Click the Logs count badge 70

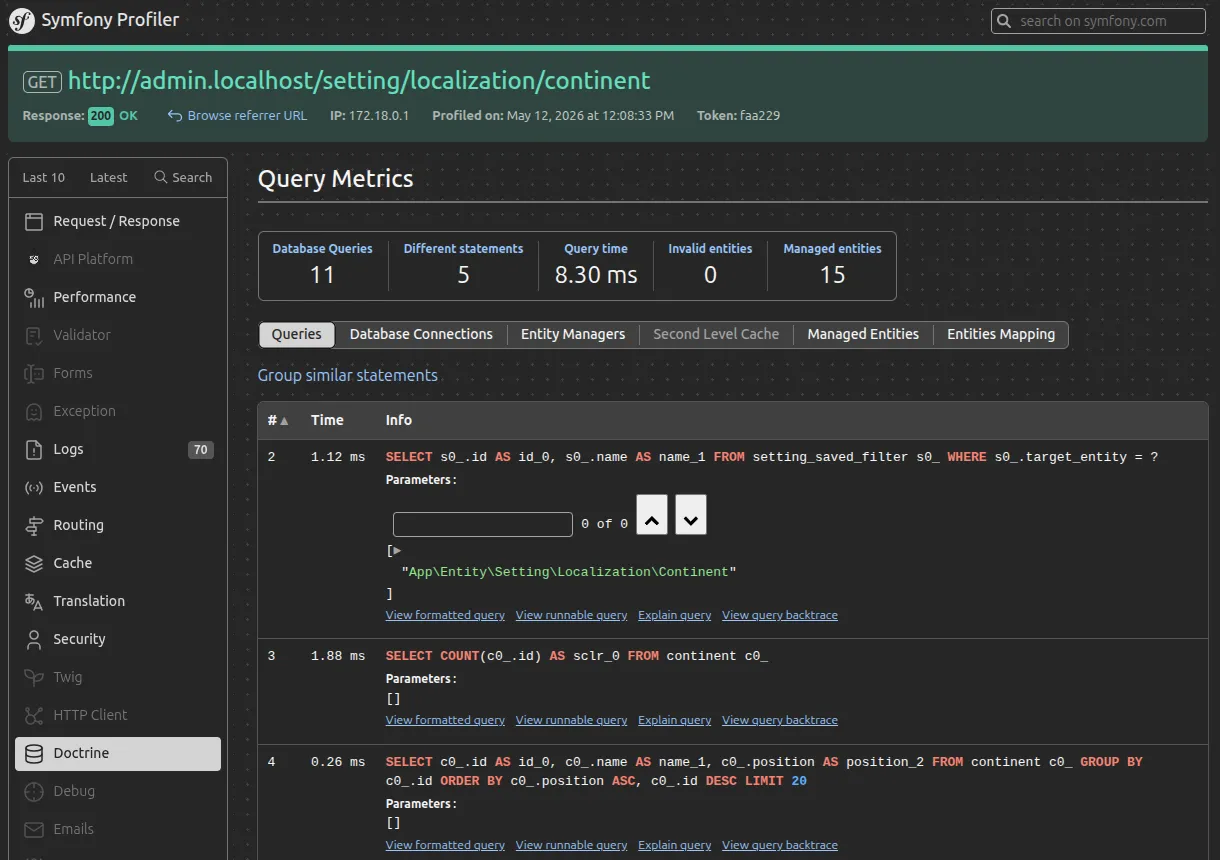click(201, 450)
